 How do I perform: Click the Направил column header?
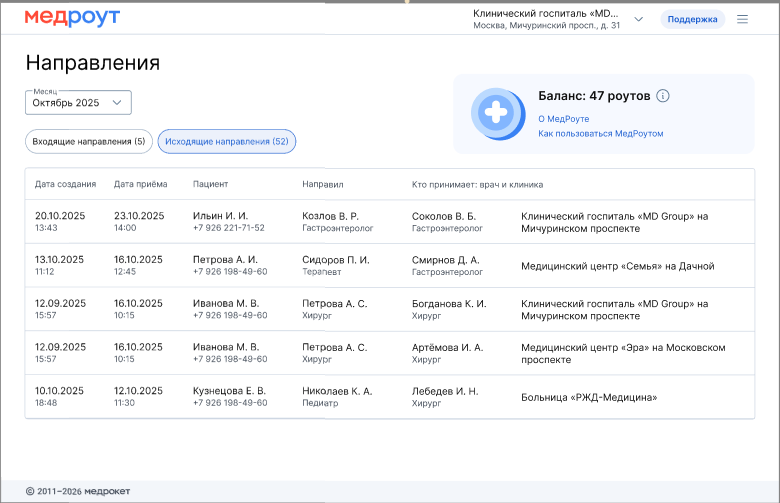[322, 185]
